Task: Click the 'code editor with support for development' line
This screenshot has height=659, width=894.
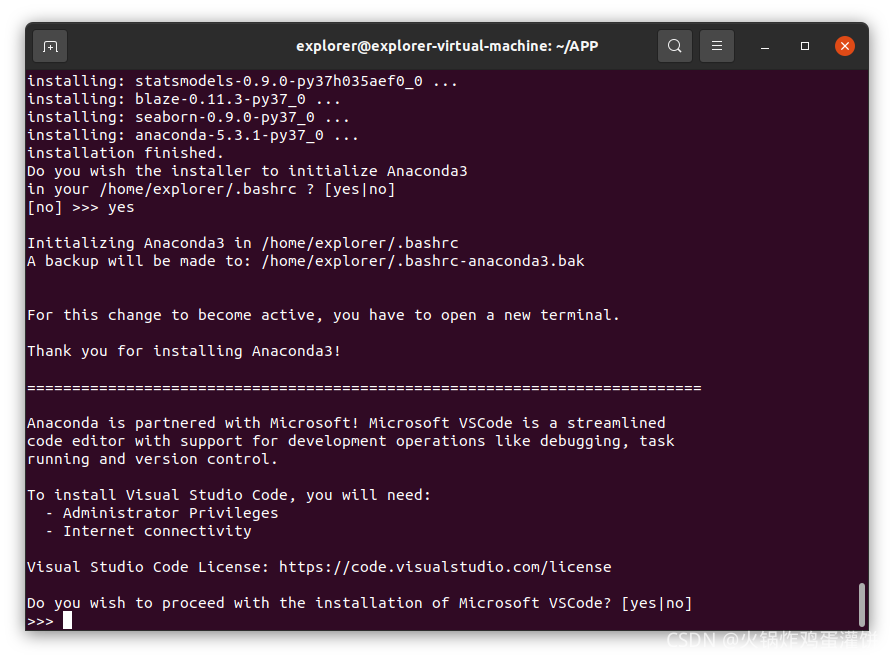Action: click(351, 441)
